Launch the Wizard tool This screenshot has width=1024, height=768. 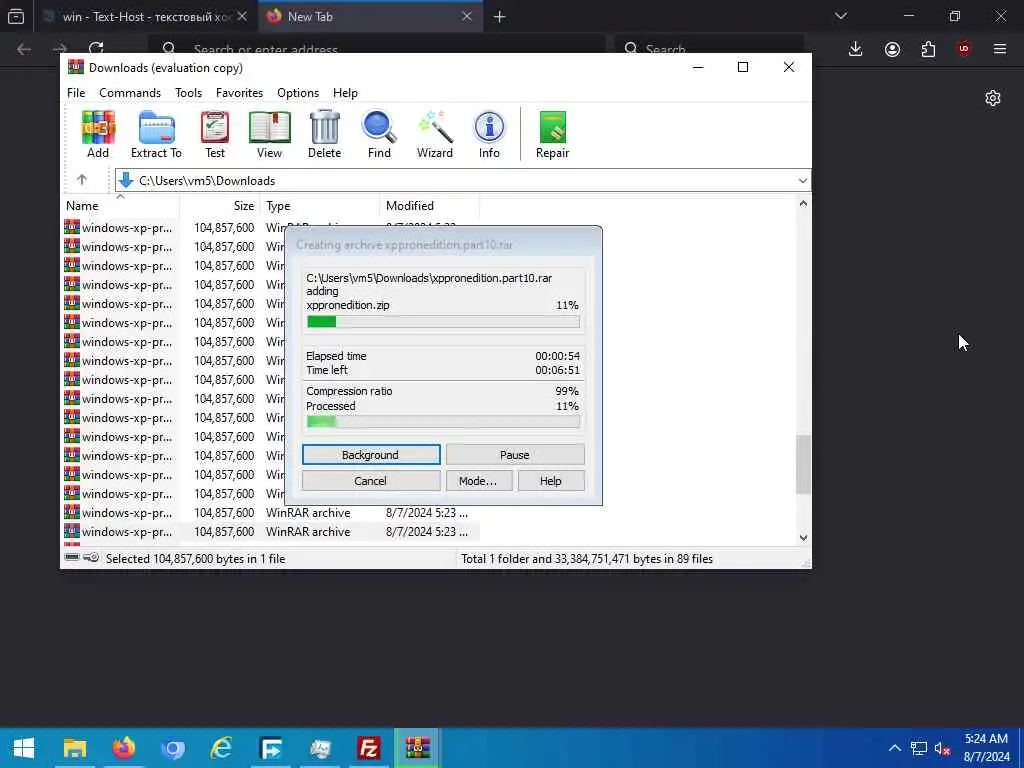pos(435,135)
